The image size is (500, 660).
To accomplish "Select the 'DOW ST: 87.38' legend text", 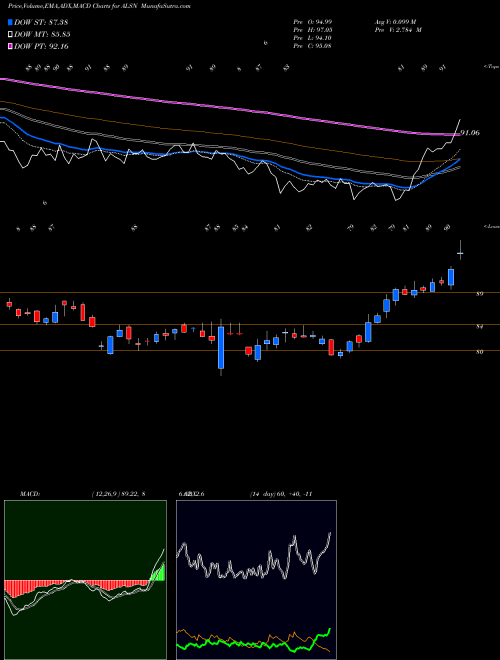I will (41, 22).
